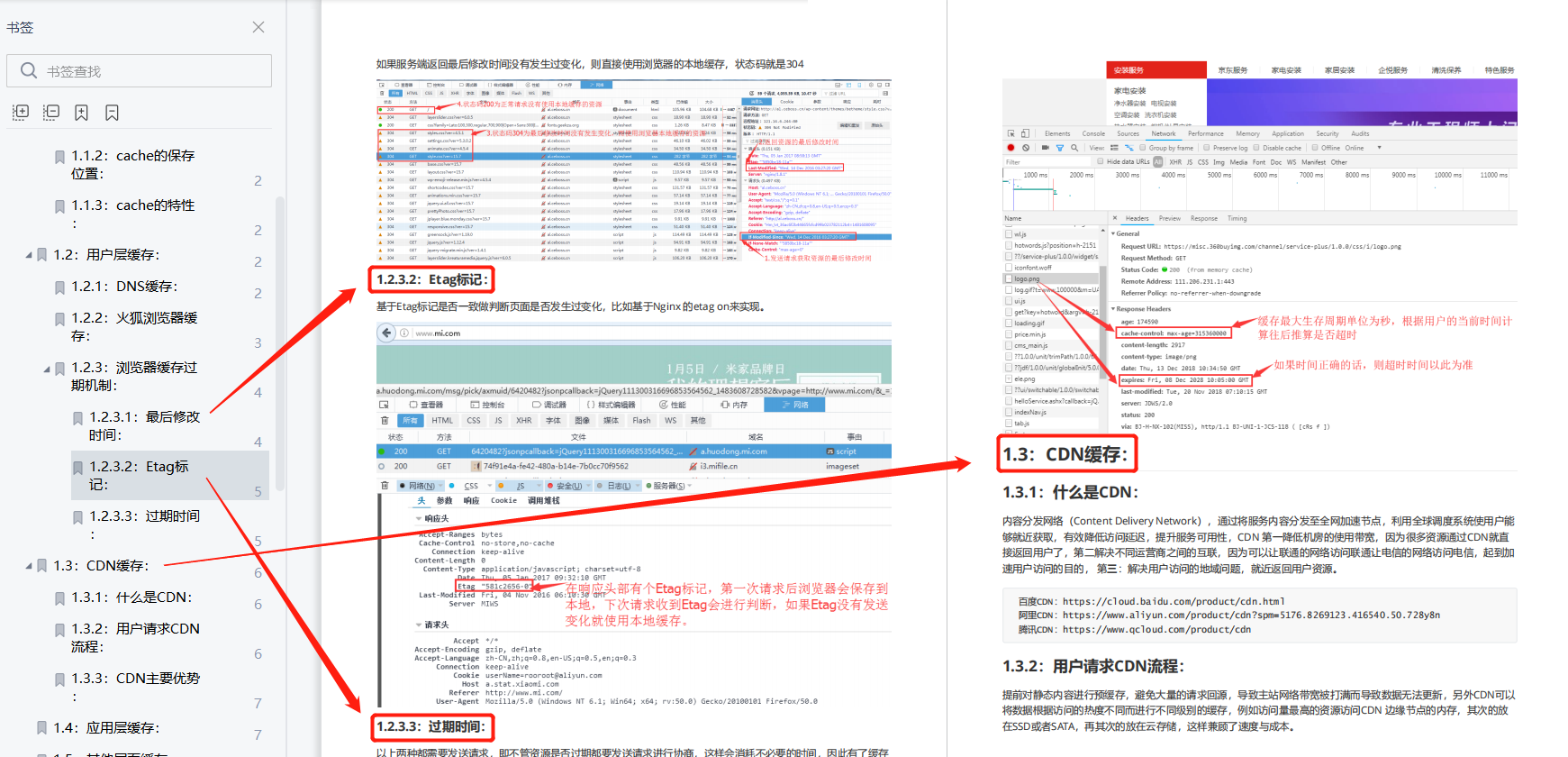Click the Chrome DevTools cache-control screenshot image
The height and width of the screenshot is (757, 1568).
[x=1259, y=248]
